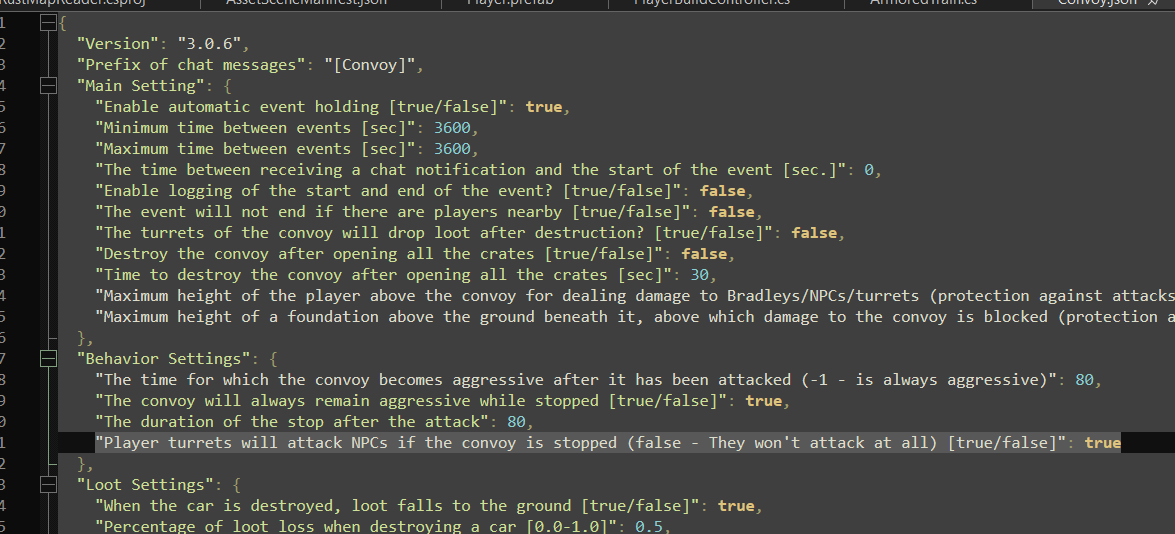The height and width of the screenshot is (534, 1175).
Task: Click the "Prefix of chat messages" key
Action: tap(191, 65)
